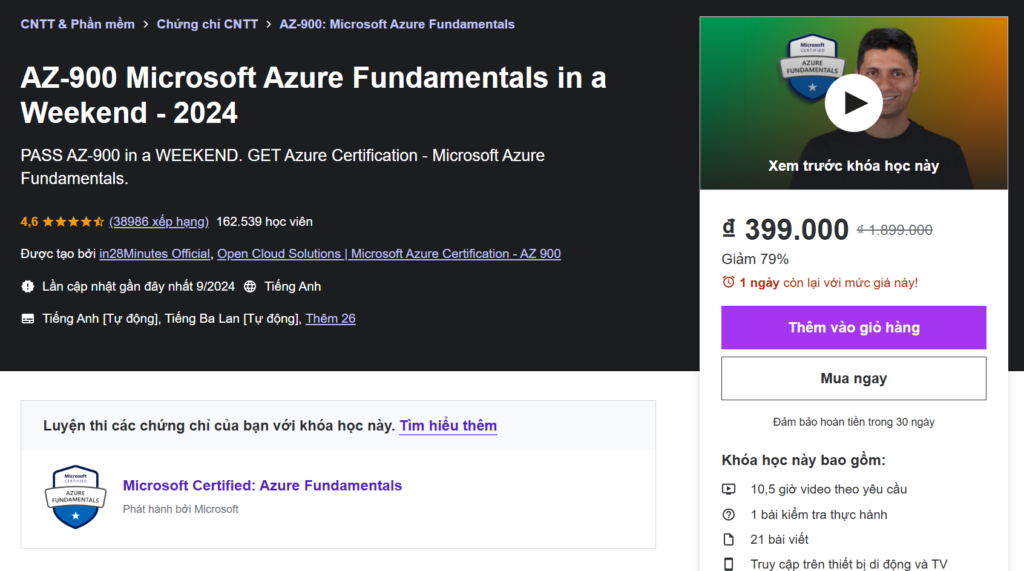Click the last updated badge icon
Viewport: 1024px width, 571px height.
(x=28, y=287)
